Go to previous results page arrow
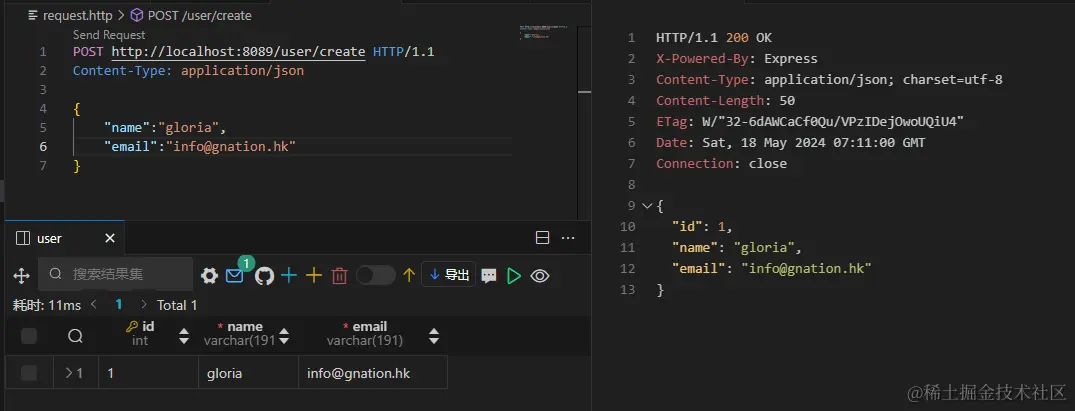 [94, 304]
